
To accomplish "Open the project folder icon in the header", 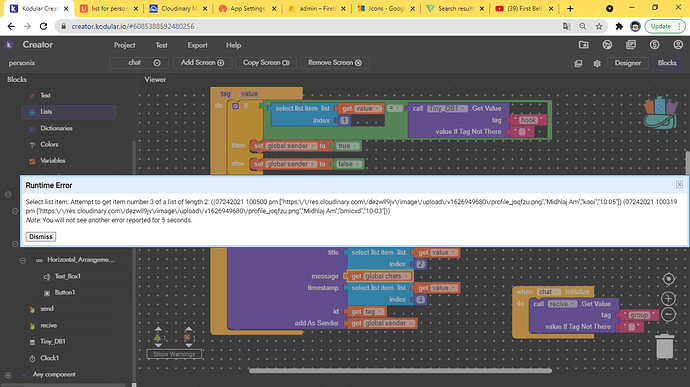I will pos(584,45).
